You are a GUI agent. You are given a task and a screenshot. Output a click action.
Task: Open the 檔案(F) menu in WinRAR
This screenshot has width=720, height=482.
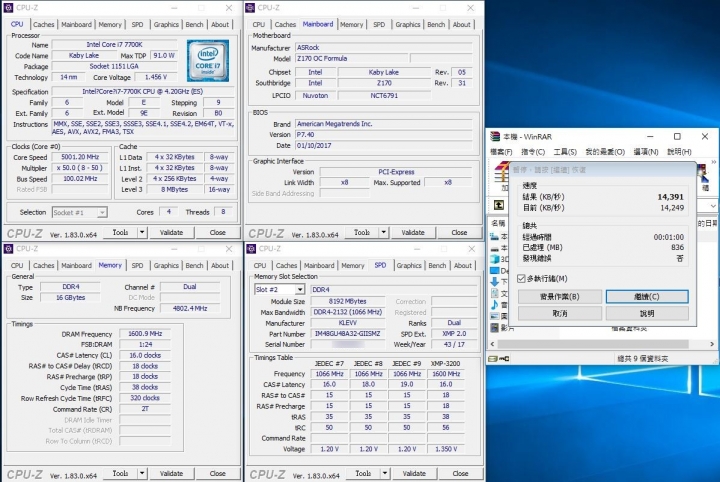(x=501, y=151)
